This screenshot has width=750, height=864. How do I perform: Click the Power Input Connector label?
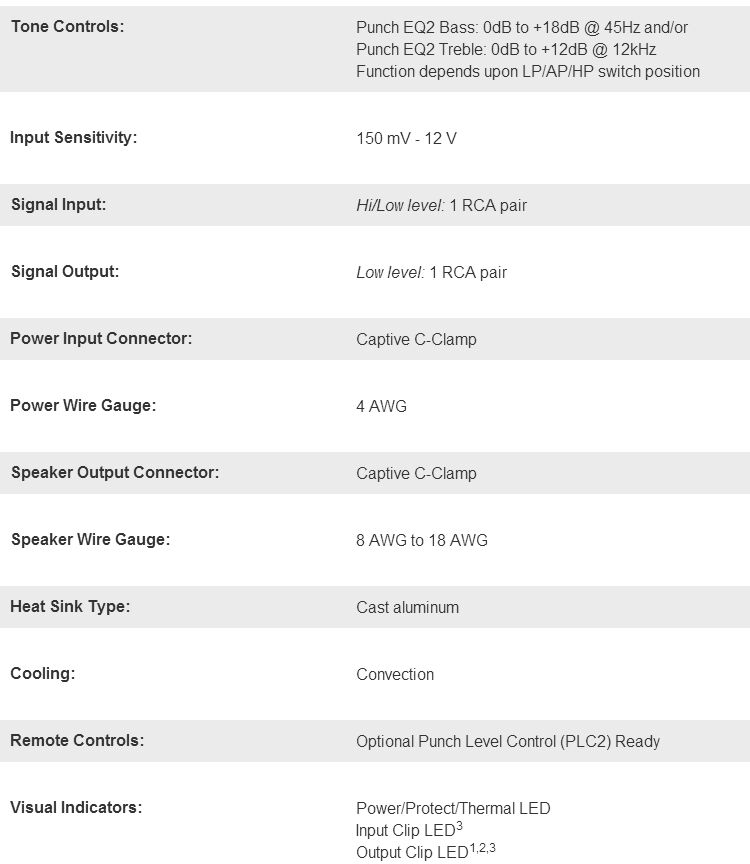tap(101, 339)
